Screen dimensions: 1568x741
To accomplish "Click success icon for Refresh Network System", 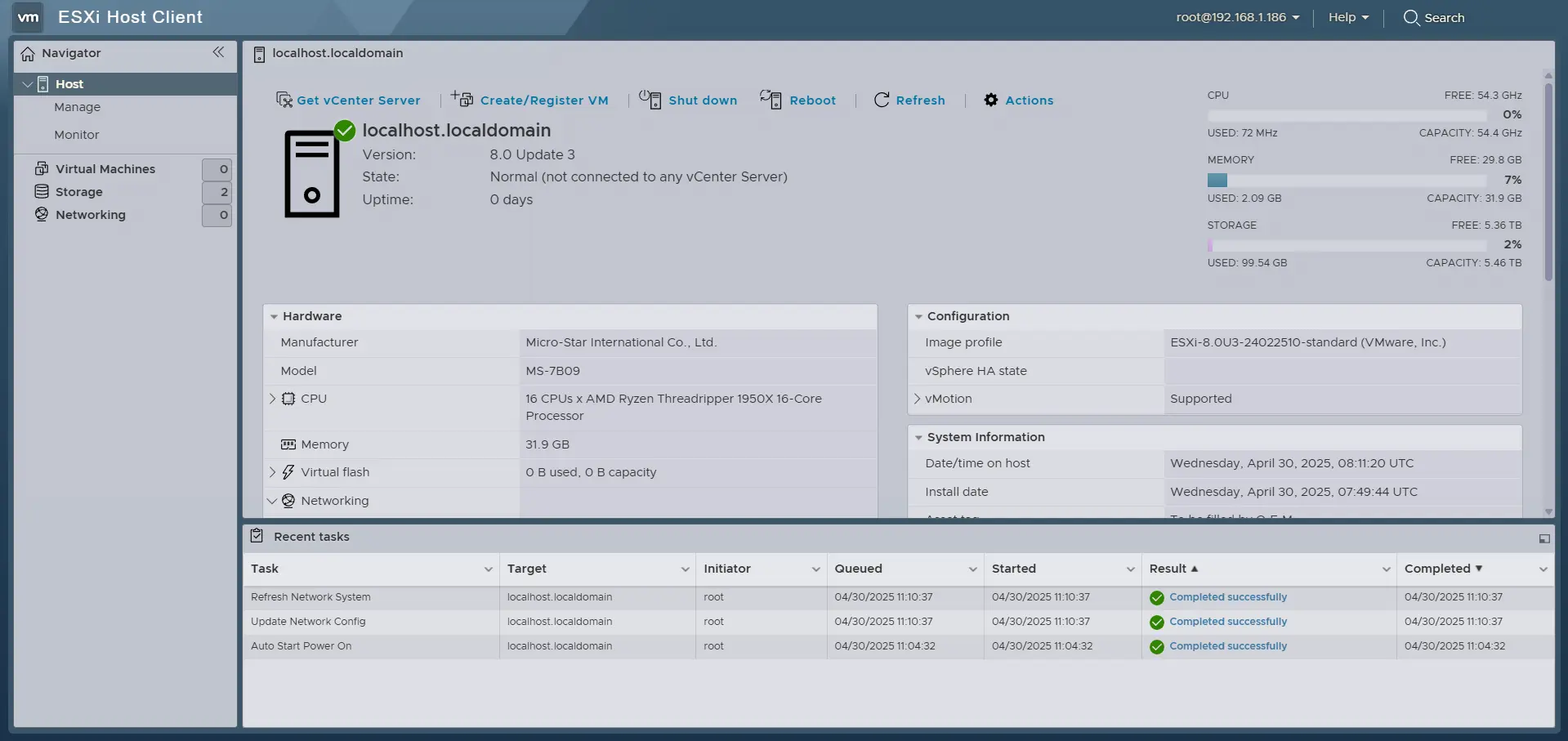I will tap(1157, 598).
